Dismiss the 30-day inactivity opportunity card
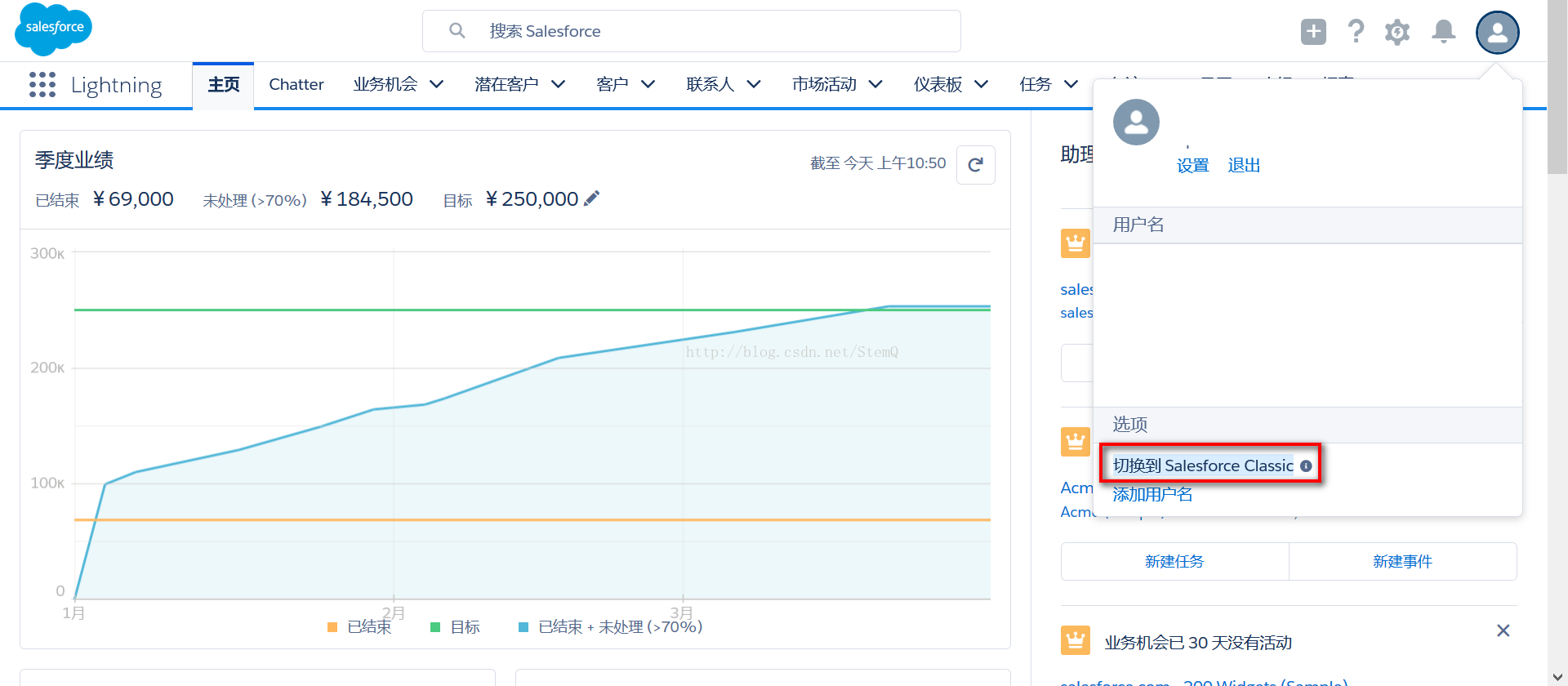 pos(1503,630)
